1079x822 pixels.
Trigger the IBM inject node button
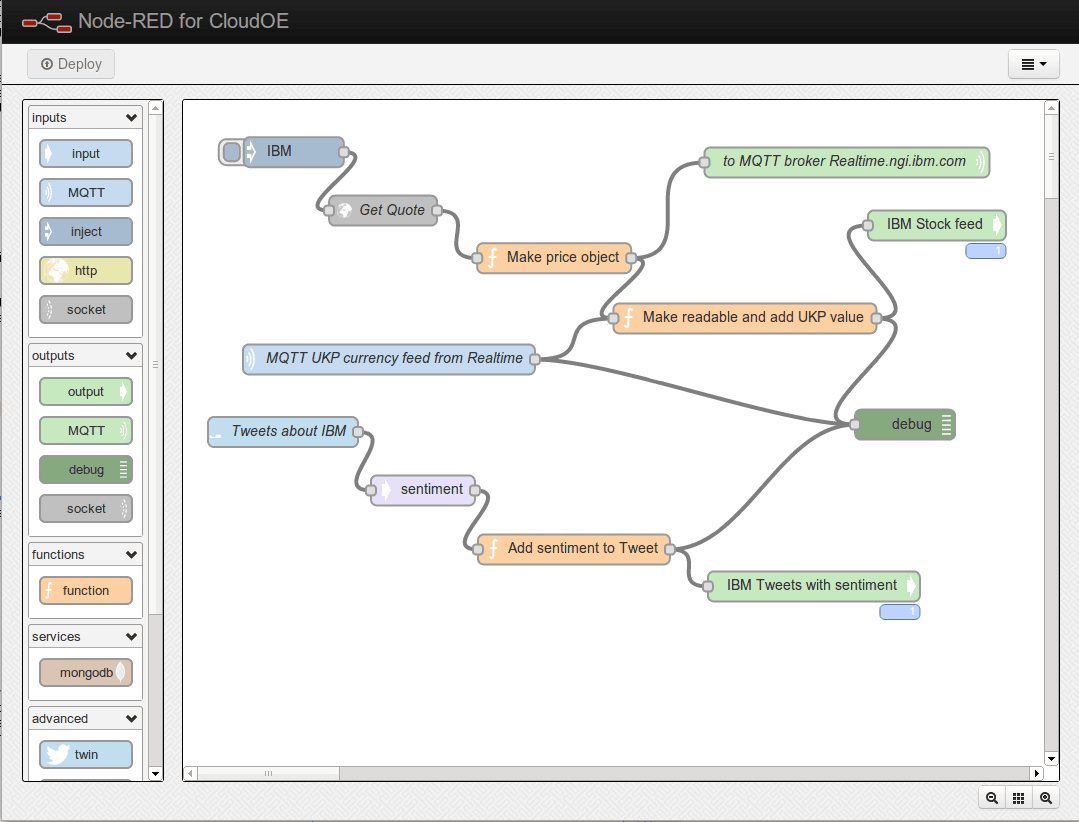232,152
